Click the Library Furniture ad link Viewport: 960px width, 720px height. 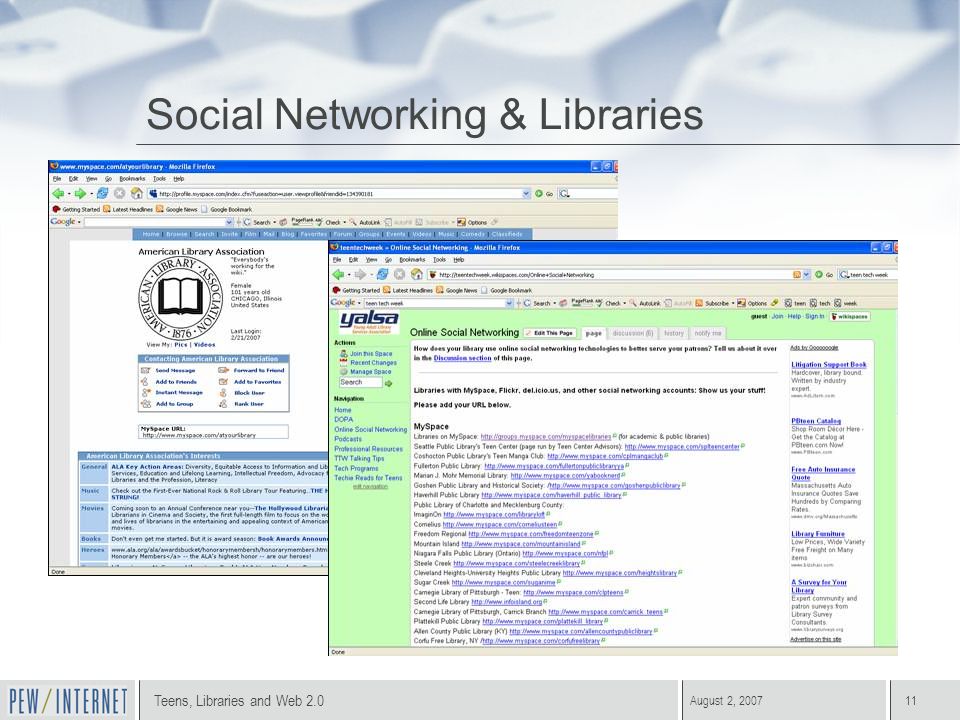[817, 534]
